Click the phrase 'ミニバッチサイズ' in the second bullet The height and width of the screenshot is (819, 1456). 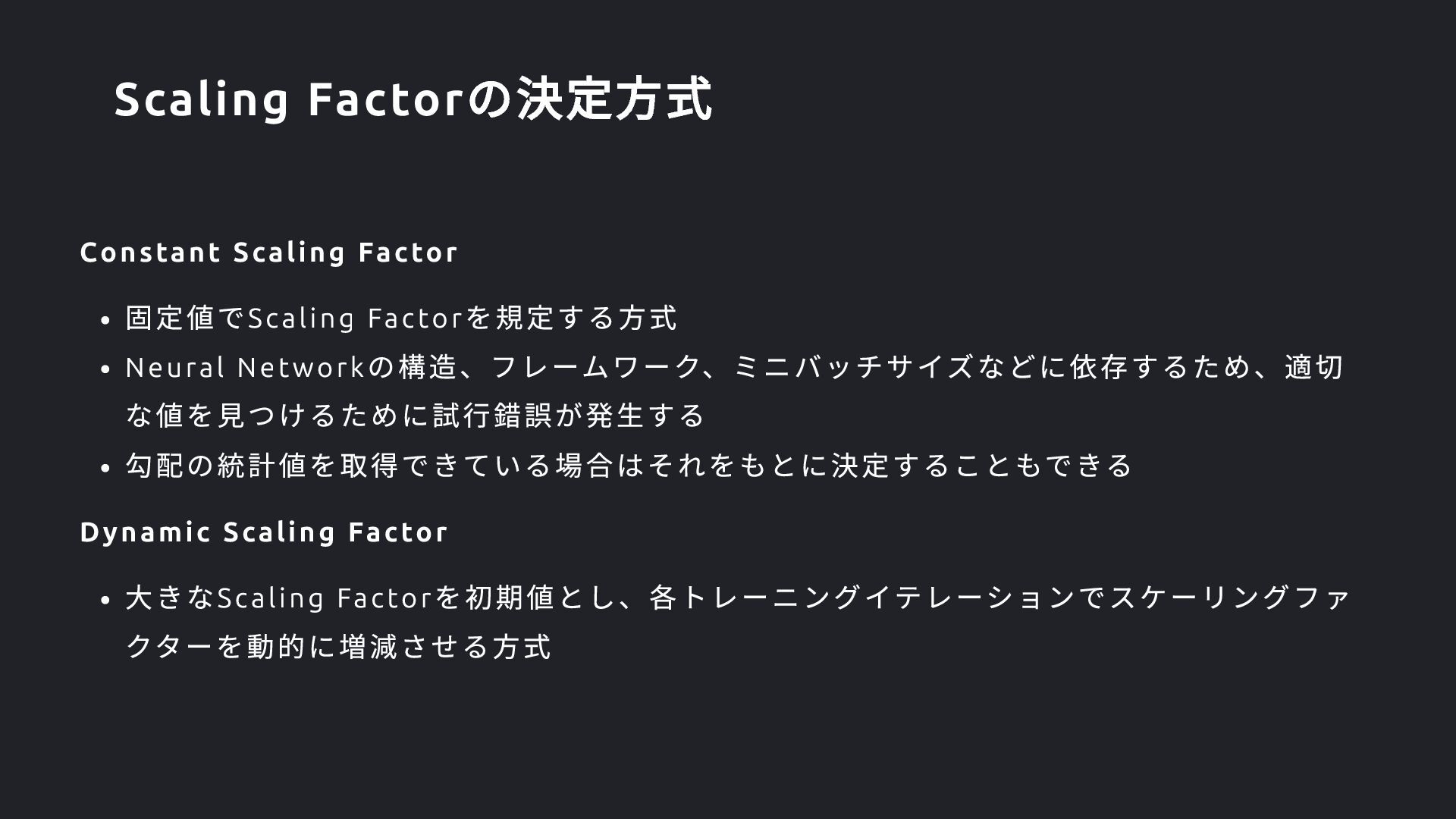click(854, 367)
